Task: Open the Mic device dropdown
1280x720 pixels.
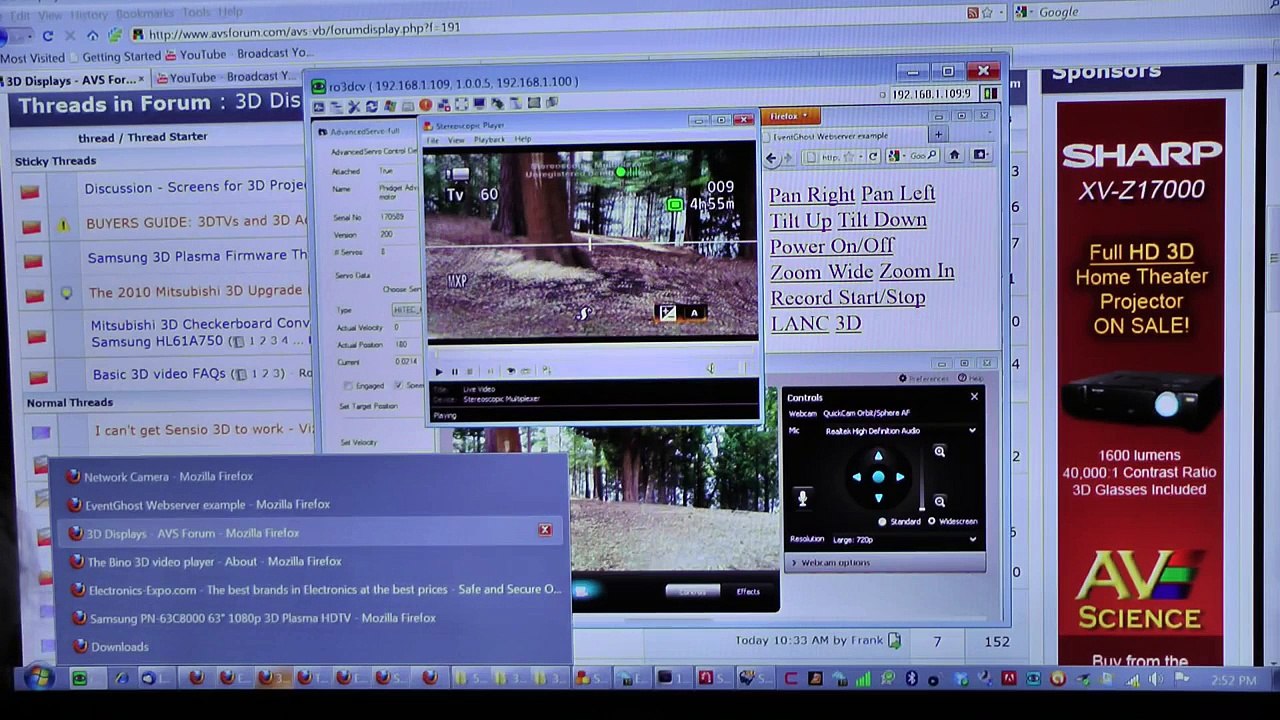Action: coord(899,431)
